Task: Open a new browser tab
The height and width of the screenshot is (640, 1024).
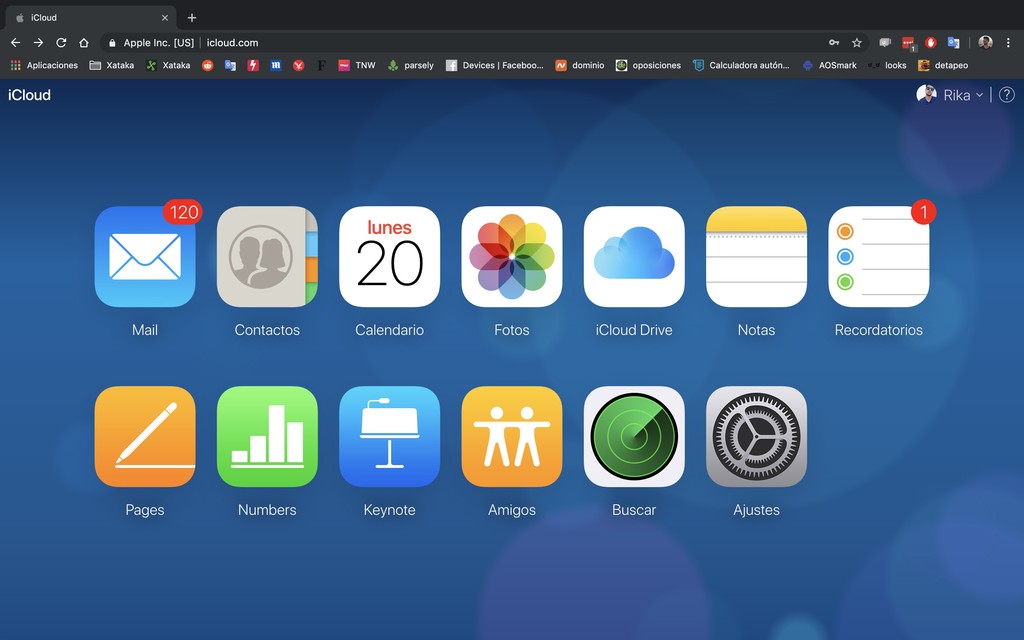Action: click(192, 17)
